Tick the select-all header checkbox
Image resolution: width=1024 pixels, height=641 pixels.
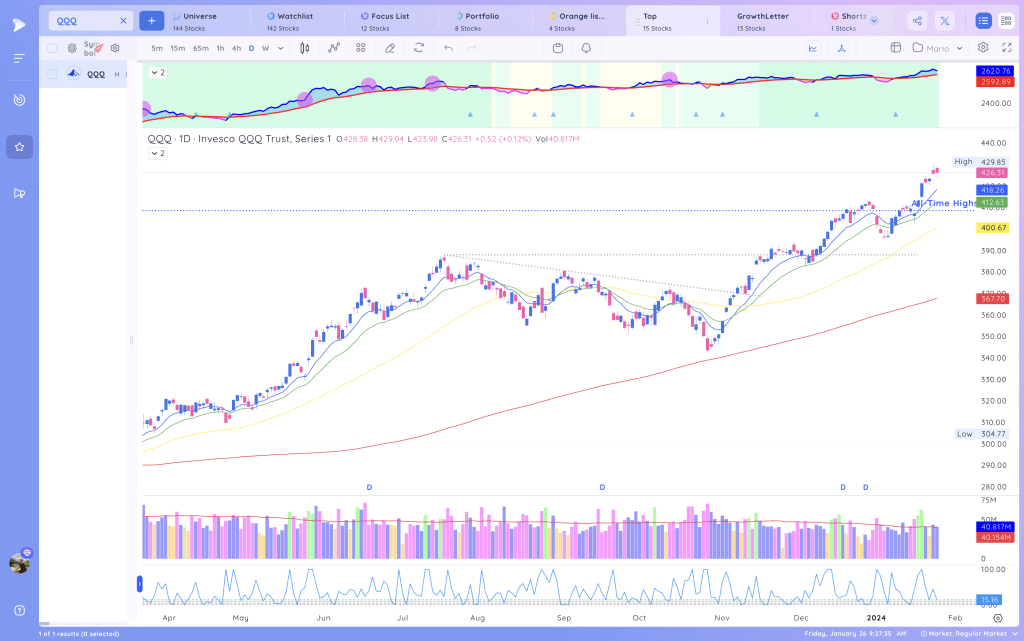click(52, 48)
